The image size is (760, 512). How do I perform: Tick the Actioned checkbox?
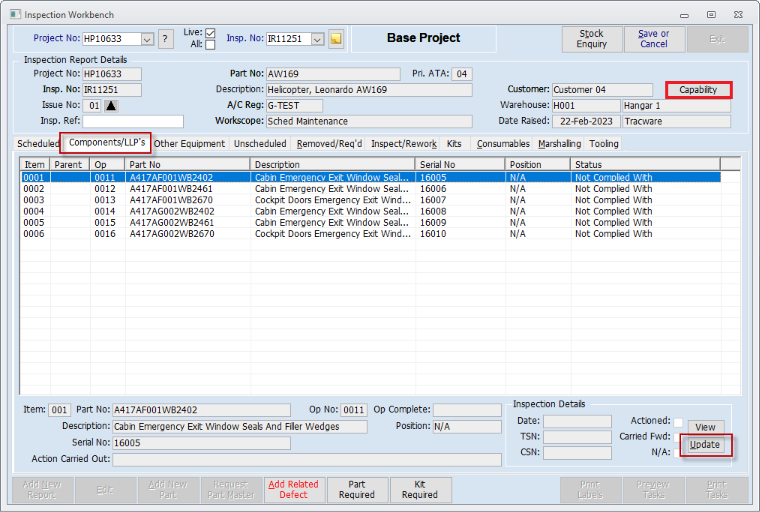(679, 422)
